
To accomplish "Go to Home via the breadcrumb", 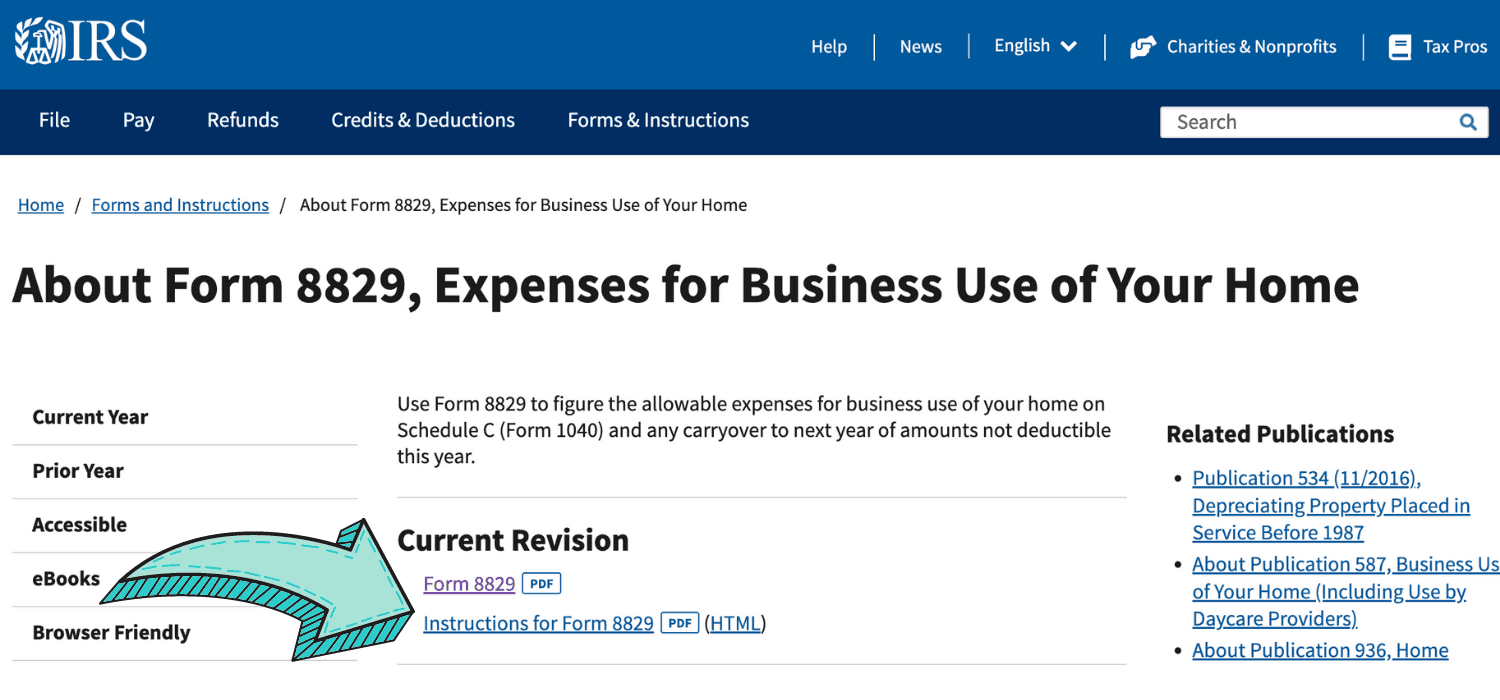I will [x=40, y=204].
